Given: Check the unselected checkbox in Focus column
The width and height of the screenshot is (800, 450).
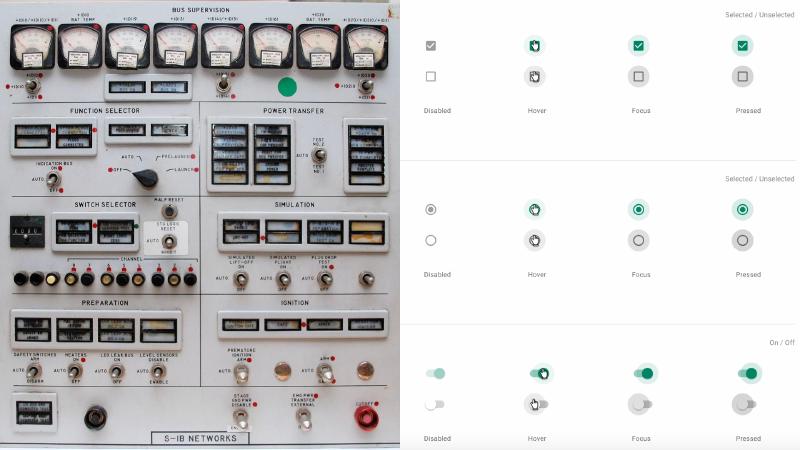Looking at the screenshot, I should pyautogui.click(x=638, y=76).
